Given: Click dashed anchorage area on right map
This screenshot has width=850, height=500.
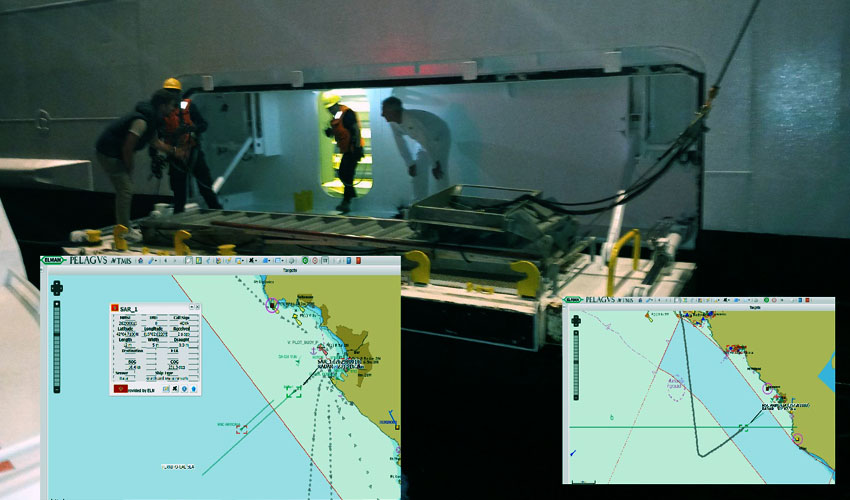Looking at the screenshot, I should coord(676,389).
